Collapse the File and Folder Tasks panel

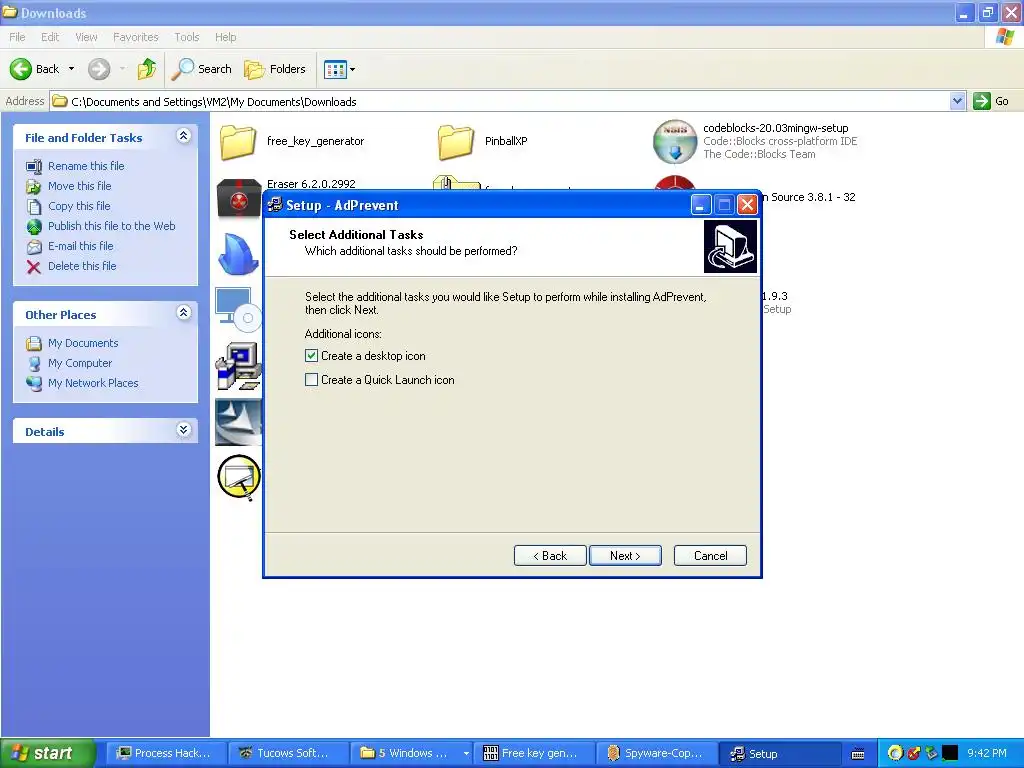click(184, 136)
